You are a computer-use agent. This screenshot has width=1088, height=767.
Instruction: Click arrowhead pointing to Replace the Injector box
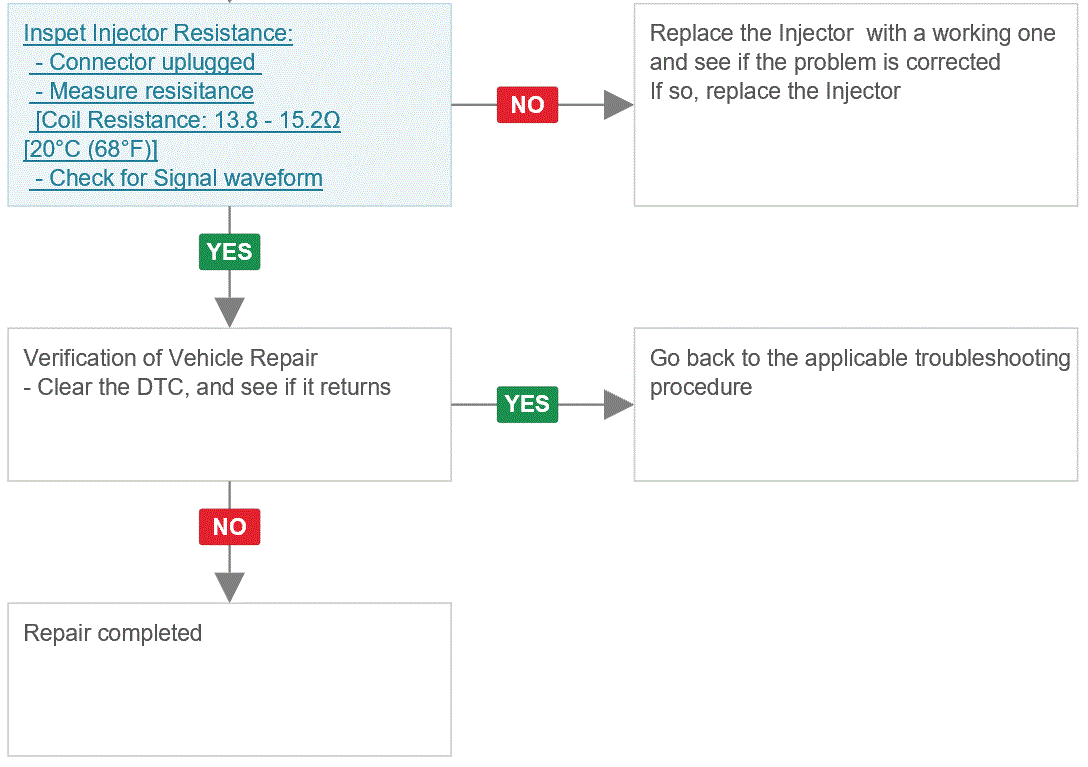pyautogui.click(x=618, y=105)
